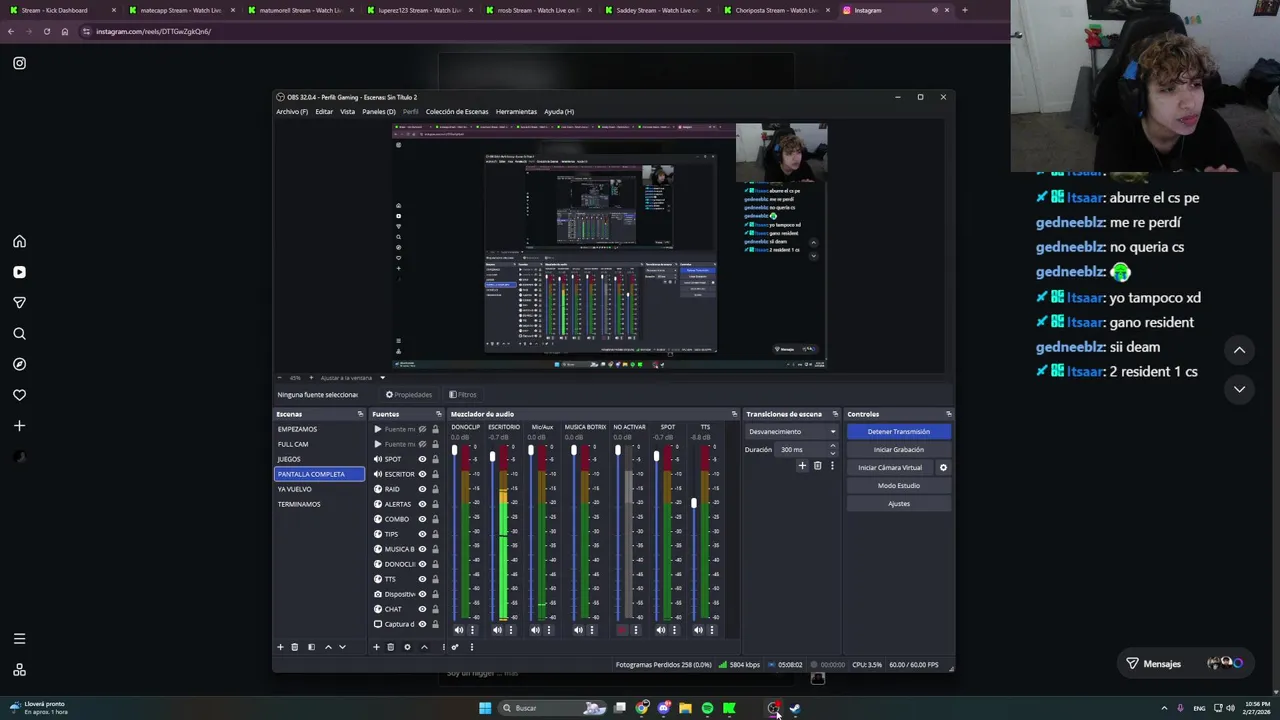Move the source up in Fuentes toolbar
The image size is (1280, 720).
point(424,647)
